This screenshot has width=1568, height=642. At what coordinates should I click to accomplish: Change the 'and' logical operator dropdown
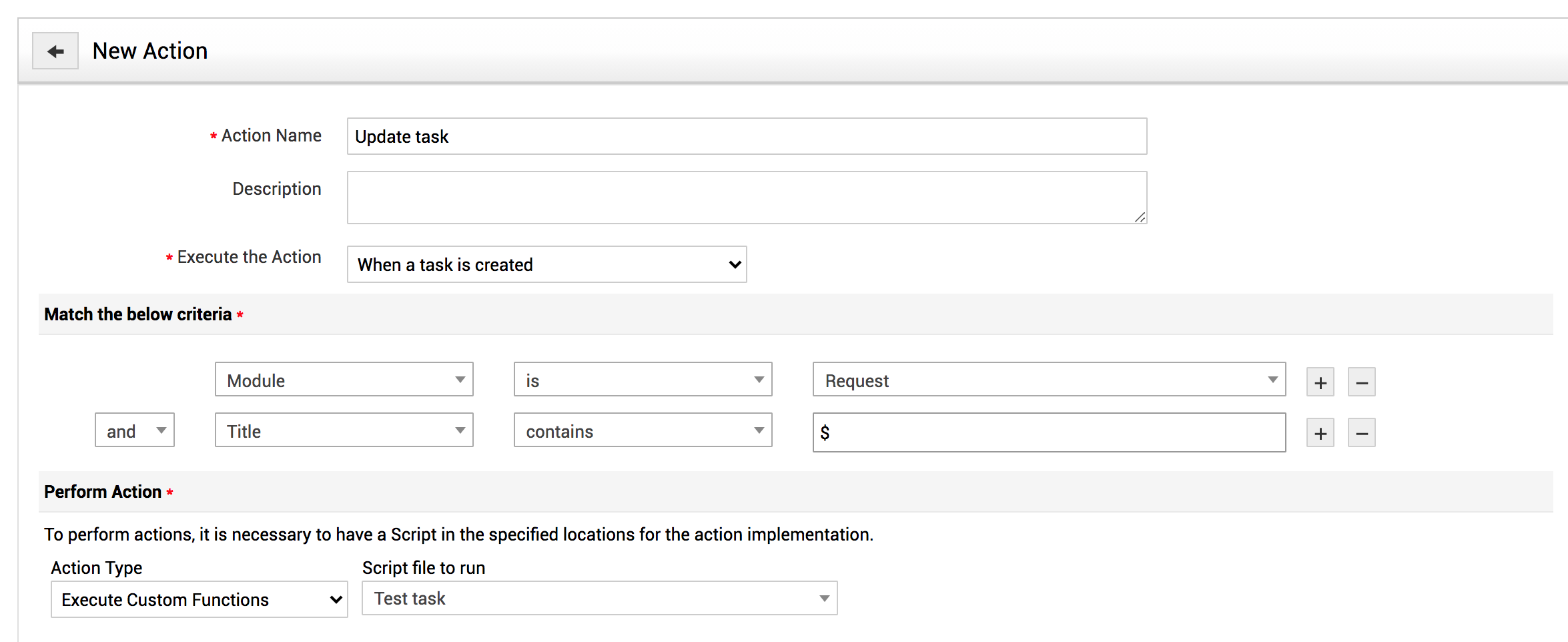(135, 430)
